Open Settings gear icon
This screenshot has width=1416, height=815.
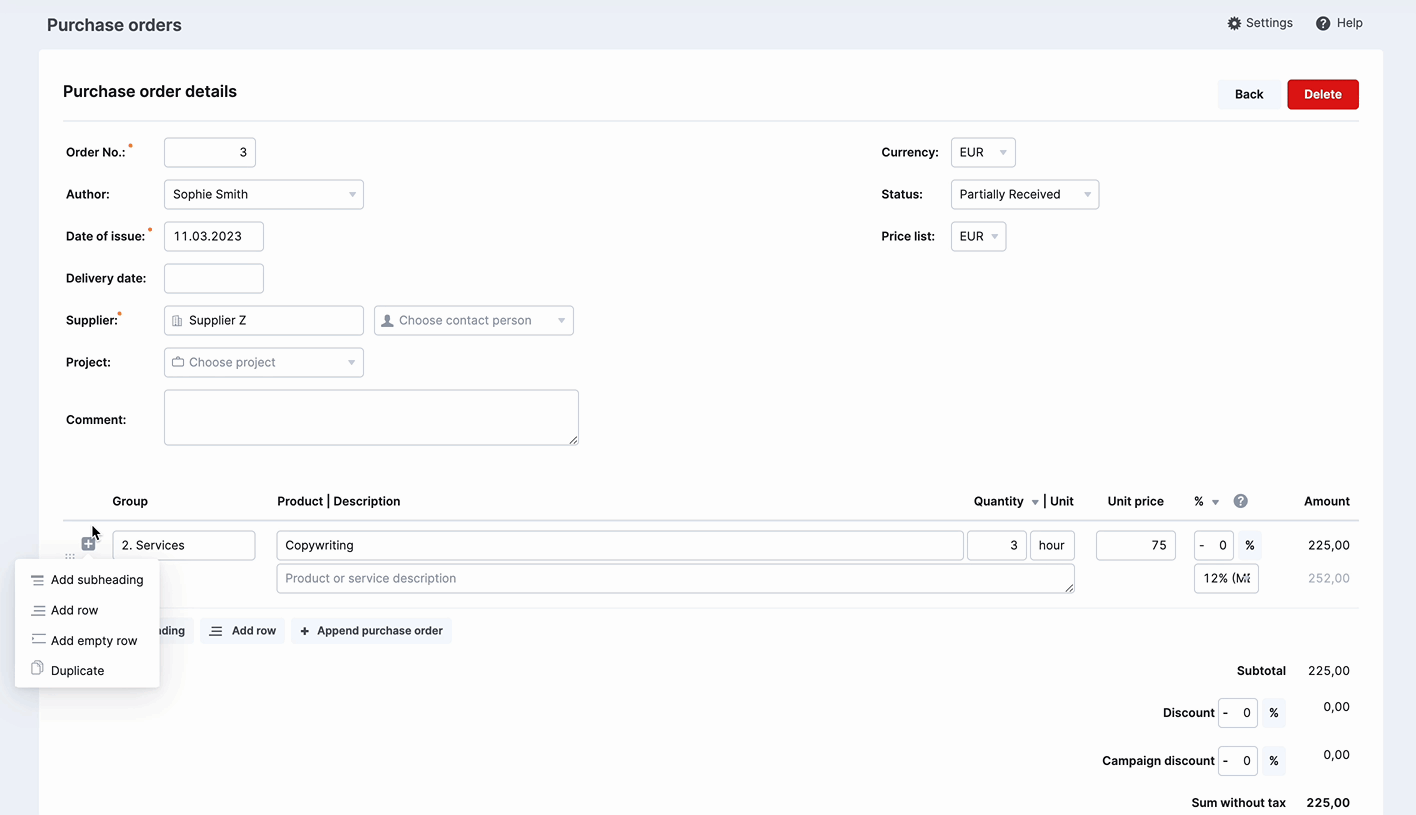[1234, 23]
